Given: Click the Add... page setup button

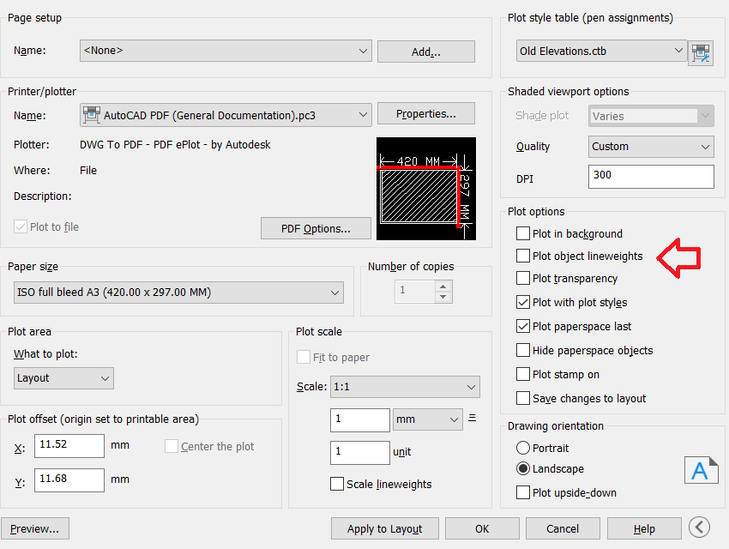Looking at the screenshot, I should 426,52.
